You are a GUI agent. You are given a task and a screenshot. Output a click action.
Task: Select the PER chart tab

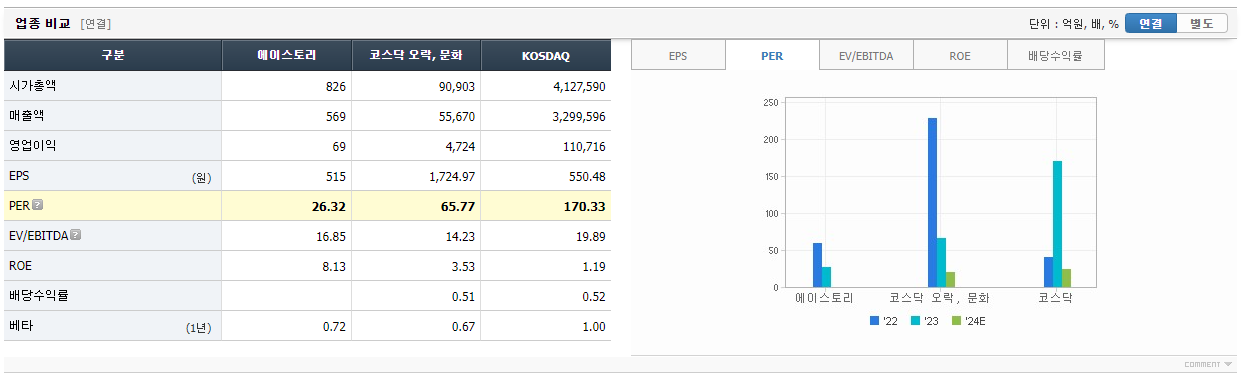(772, 56)
